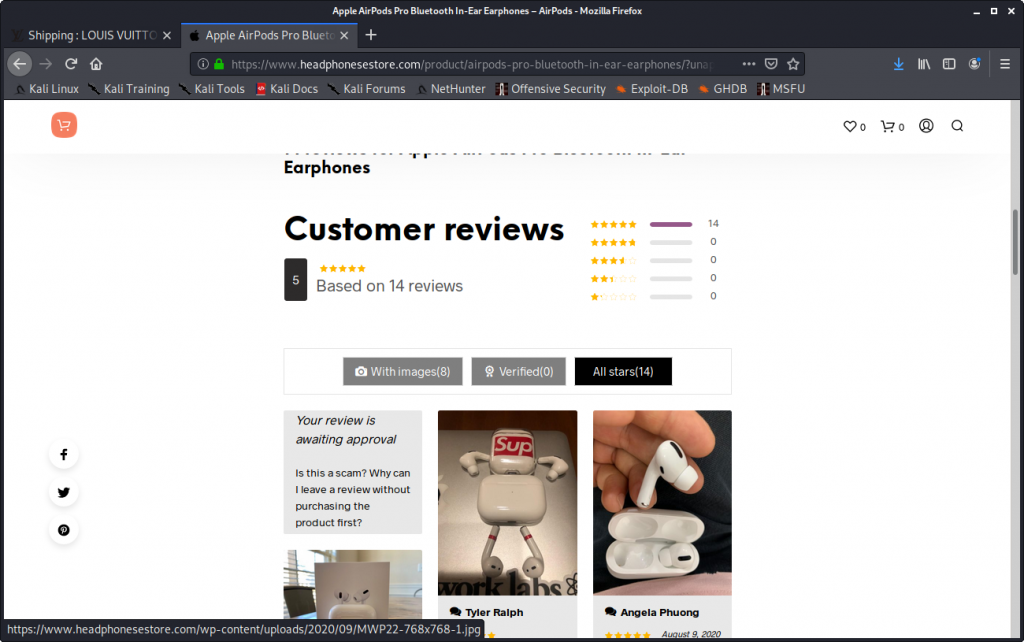Open a new browser tab

tap(371, 35)
